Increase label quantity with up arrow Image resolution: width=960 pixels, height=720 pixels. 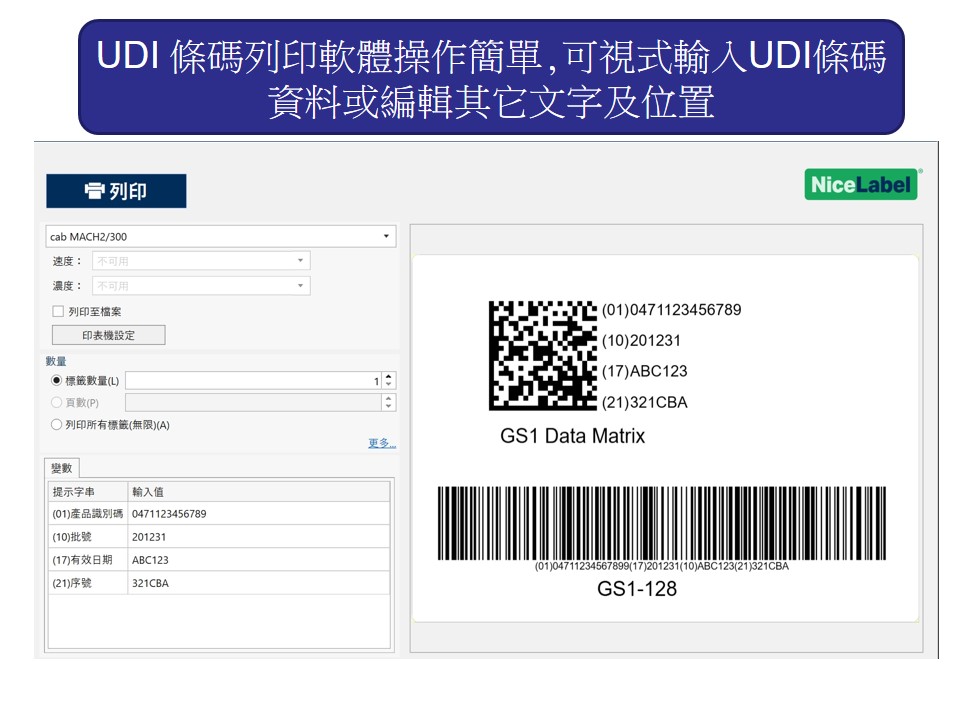(x=389, y=377)
